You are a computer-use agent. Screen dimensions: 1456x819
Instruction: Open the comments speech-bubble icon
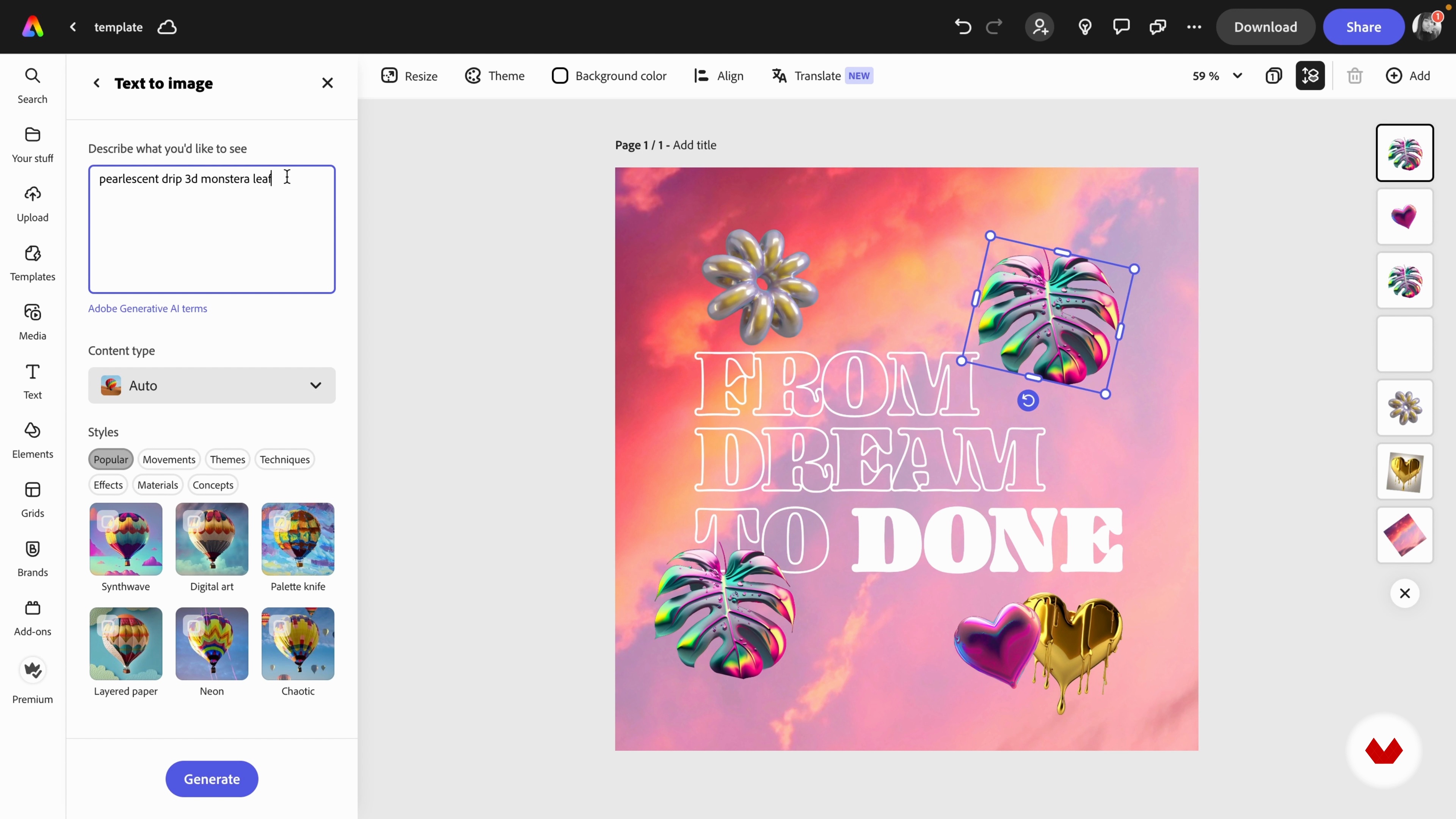tap(1122, 27)
